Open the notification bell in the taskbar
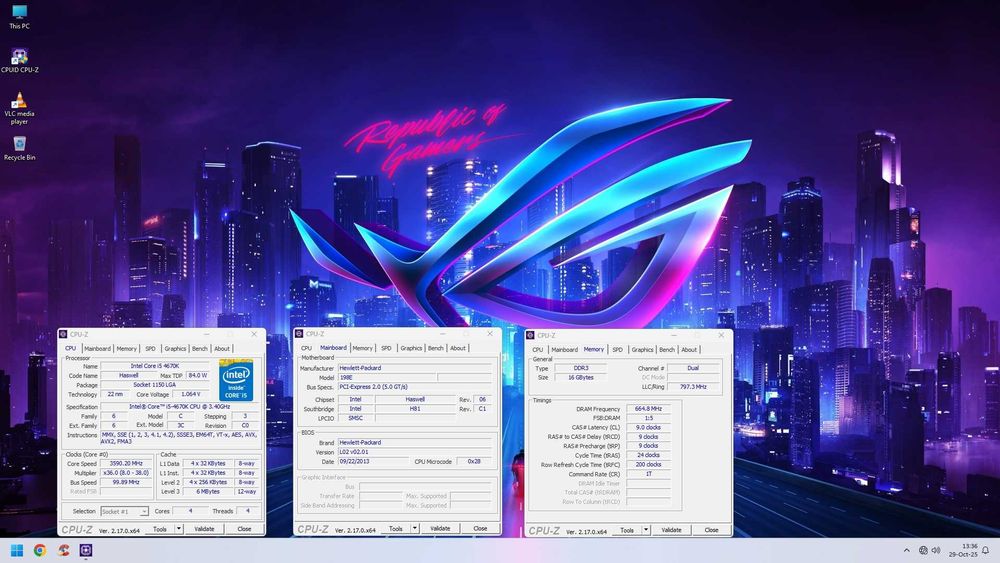The image size is (1000, 563). (x=985, y=550)
